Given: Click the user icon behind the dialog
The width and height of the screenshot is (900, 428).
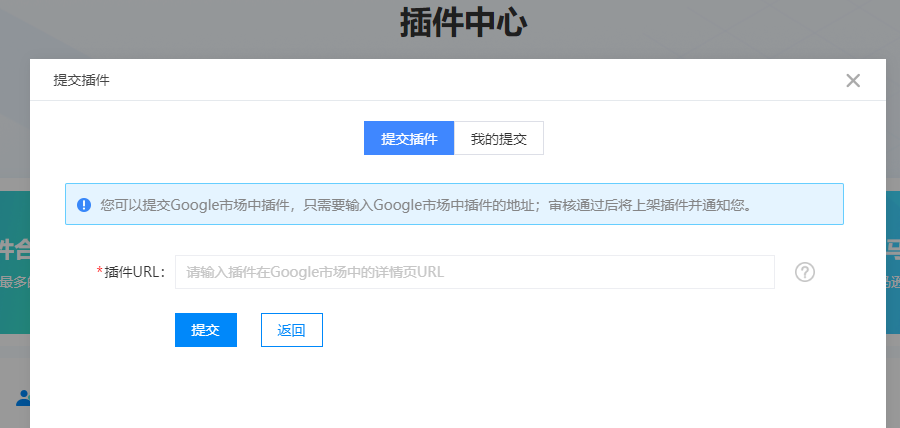Looking at the screenshot, I should [21, 398].
